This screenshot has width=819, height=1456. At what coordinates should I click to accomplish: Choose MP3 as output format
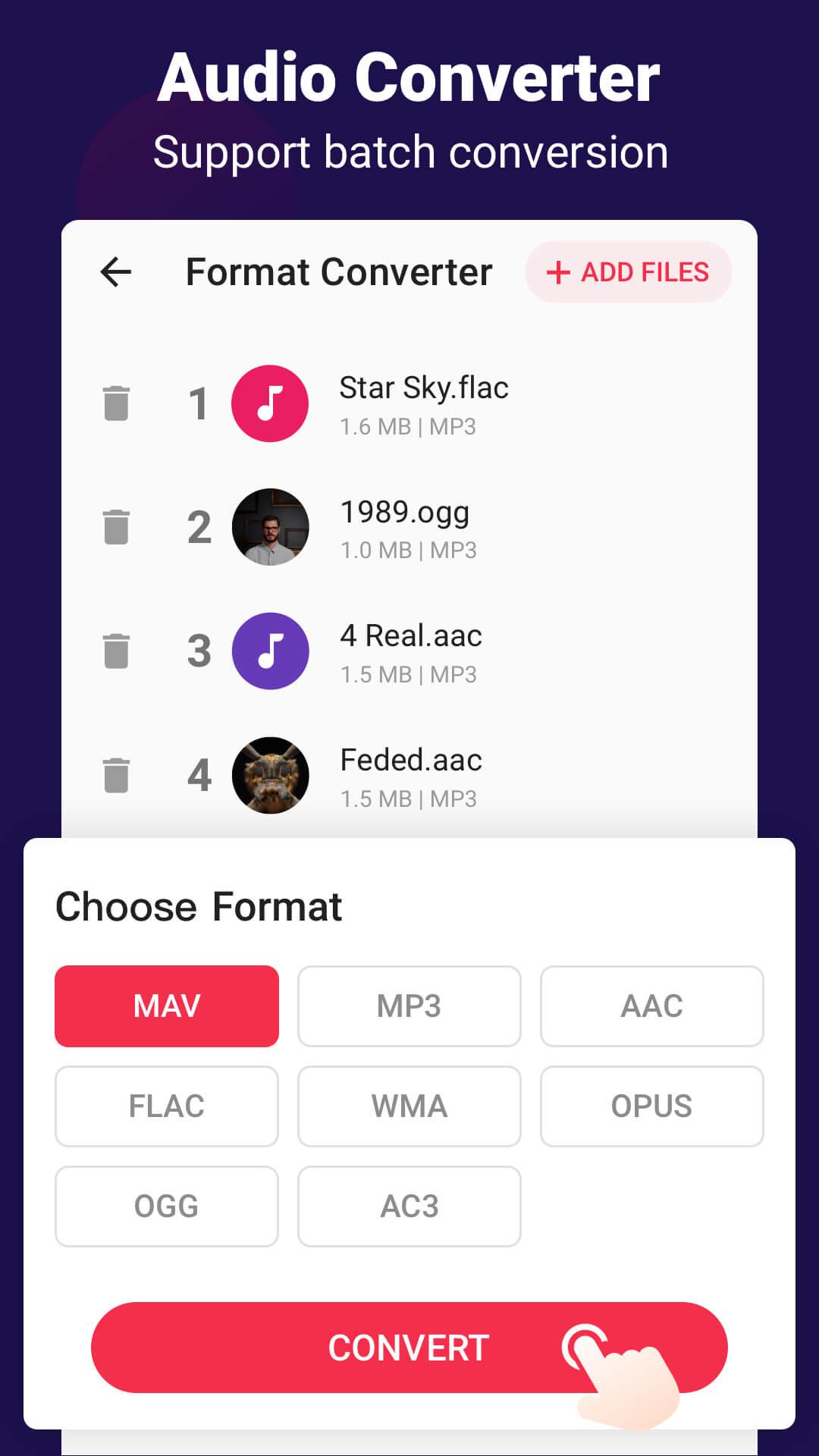409,1006
